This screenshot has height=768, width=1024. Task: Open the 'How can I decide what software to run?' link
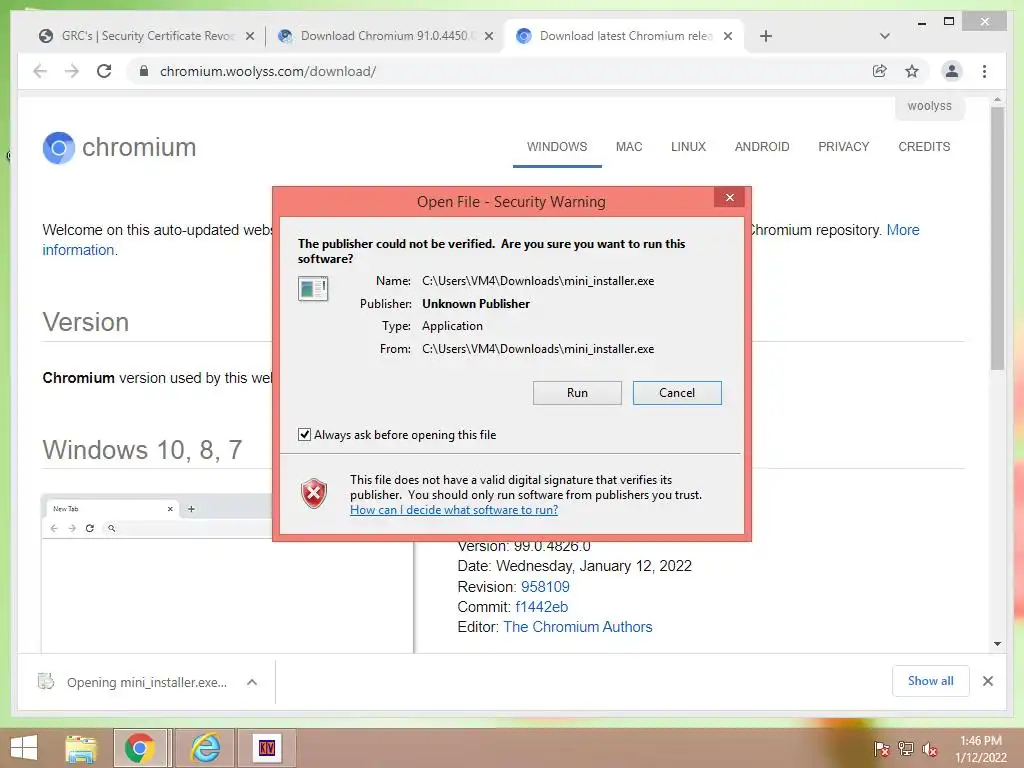454,510
